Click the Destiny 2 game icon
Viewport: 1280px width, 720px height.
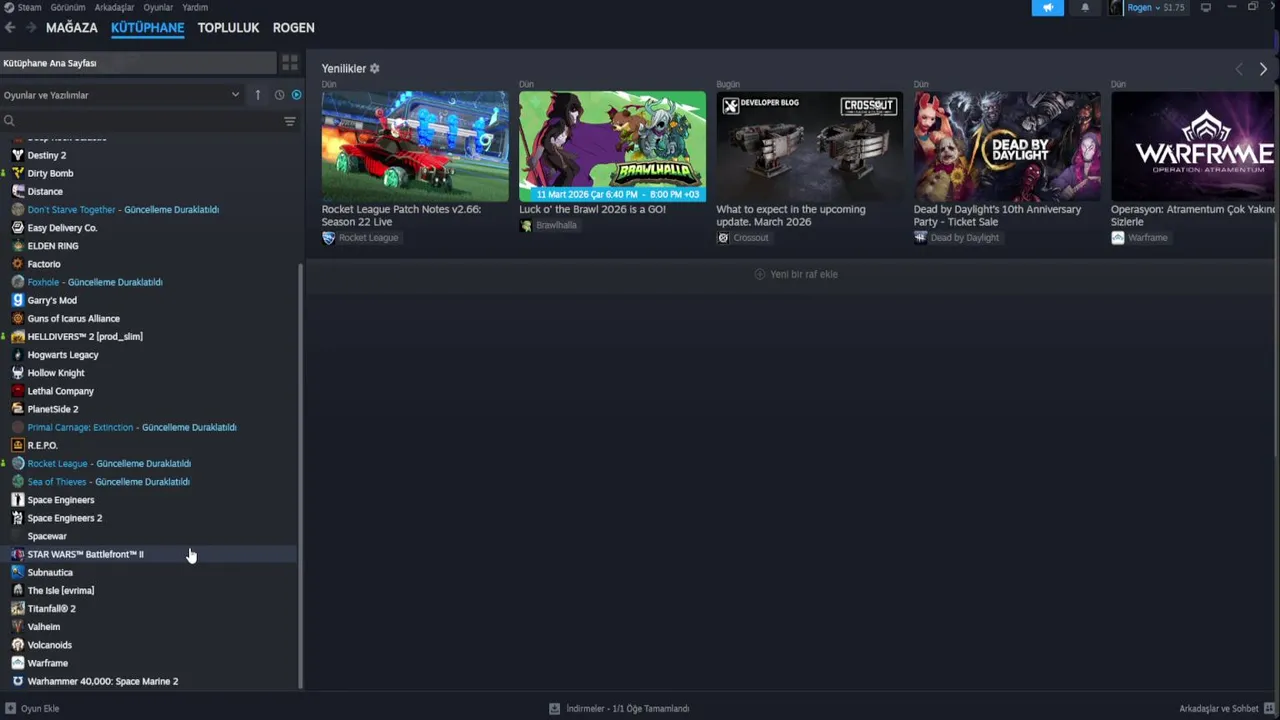(18, 155)
